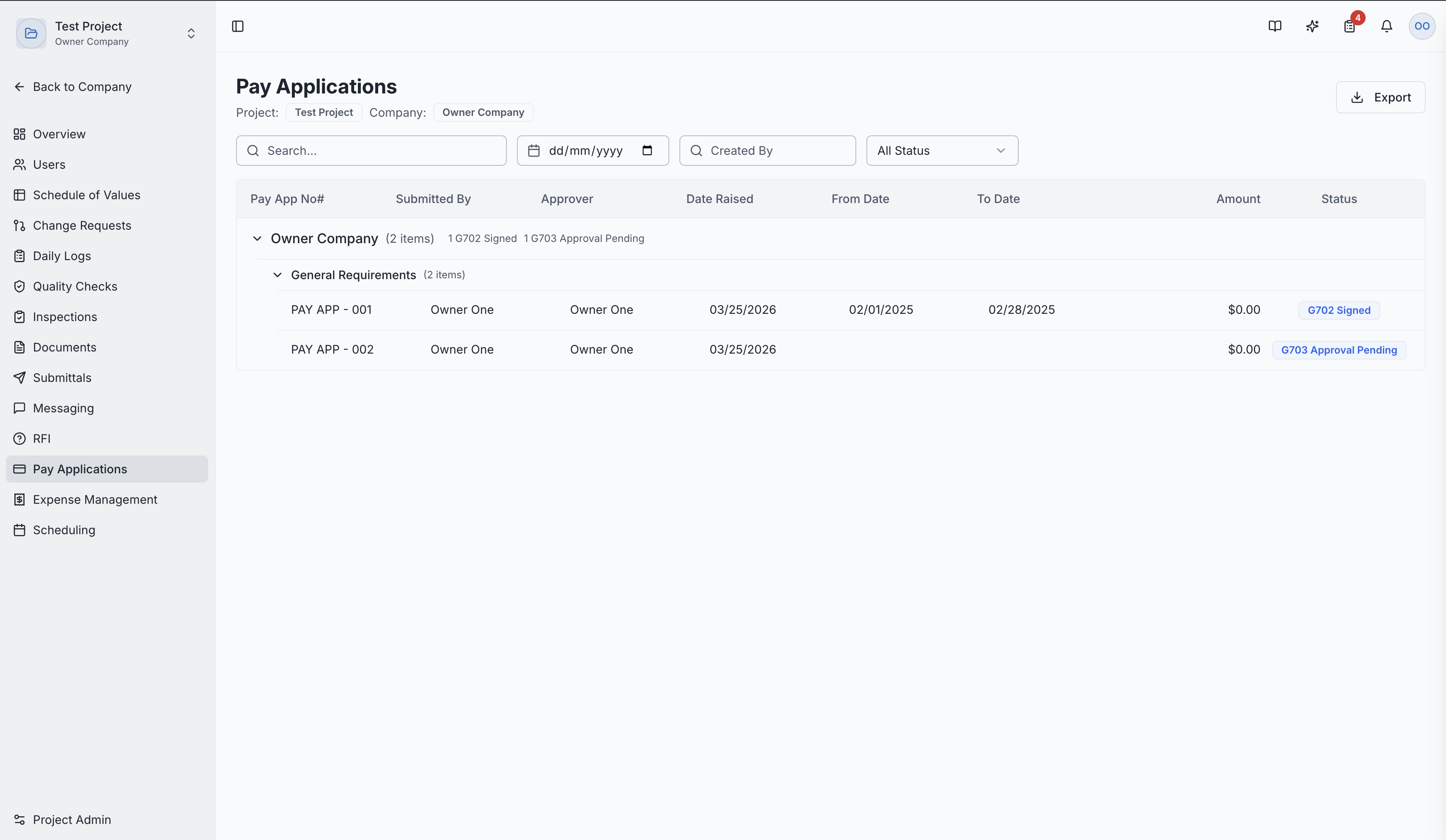Open PAY APP - 002 row

coord(851,349)
